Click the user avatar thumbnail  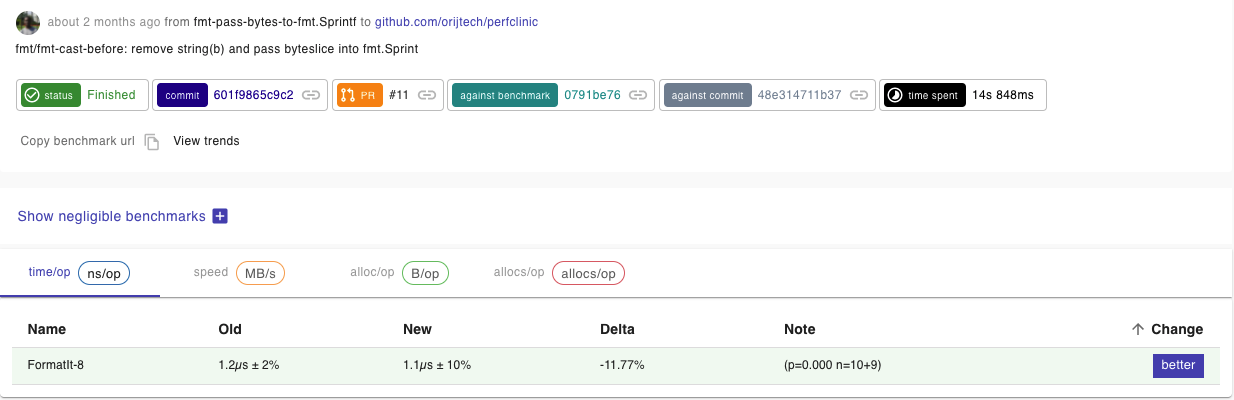pyautogui.click(x=28, y=22)
